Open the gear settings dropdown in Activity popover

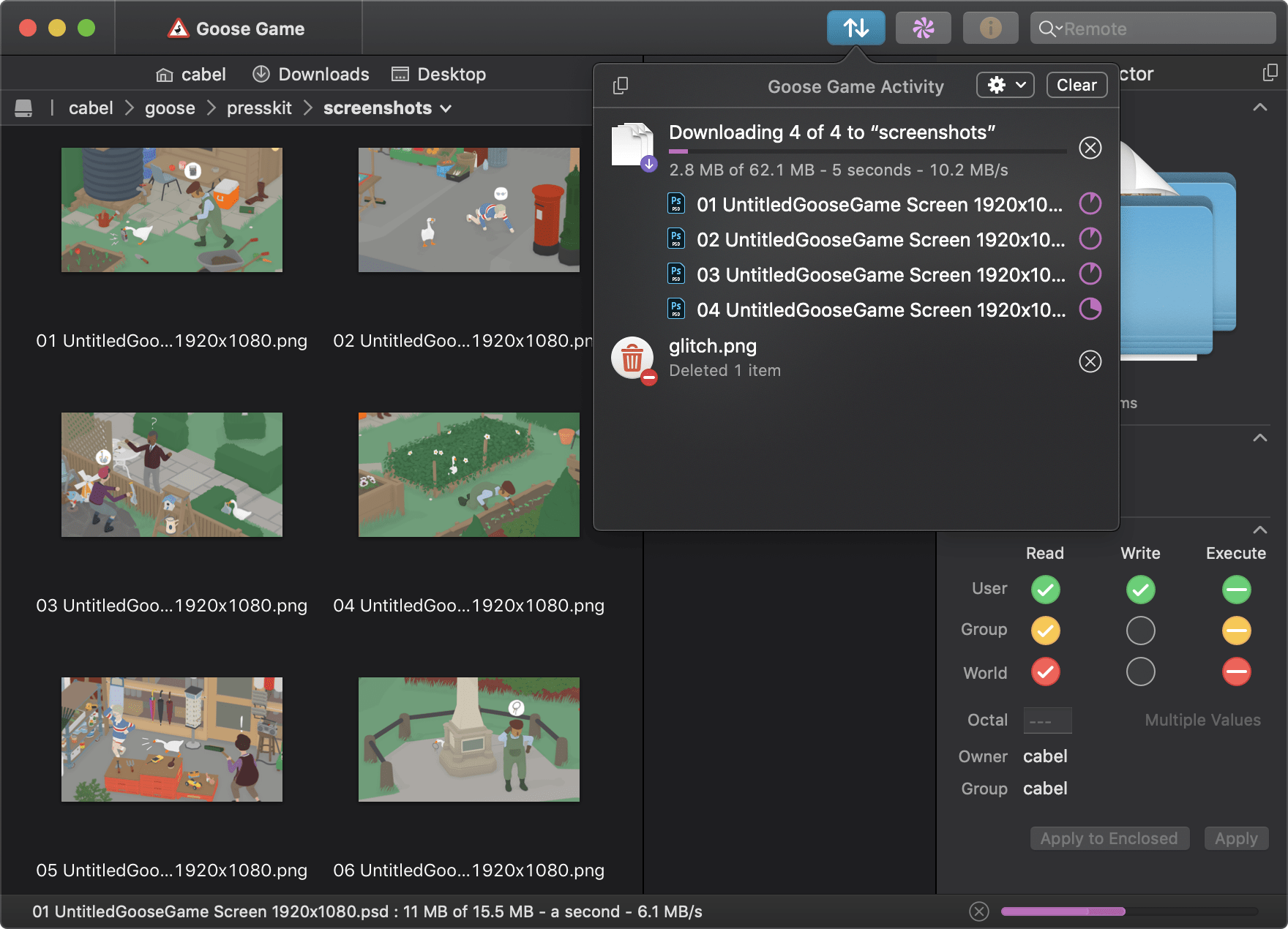point(1005,85)
